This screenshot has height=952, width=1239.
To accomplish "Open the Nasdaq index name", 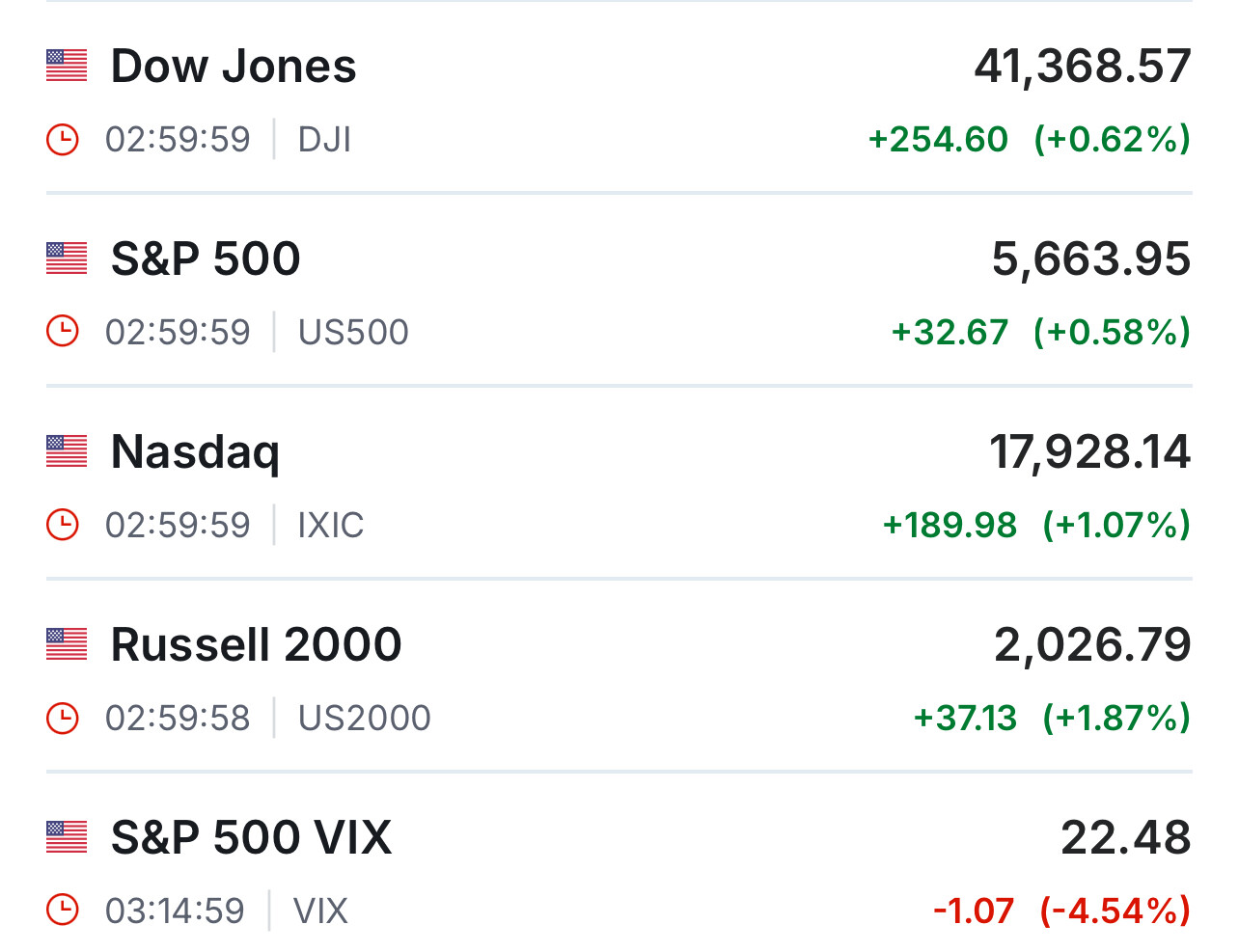I will (x=195, y=452).
